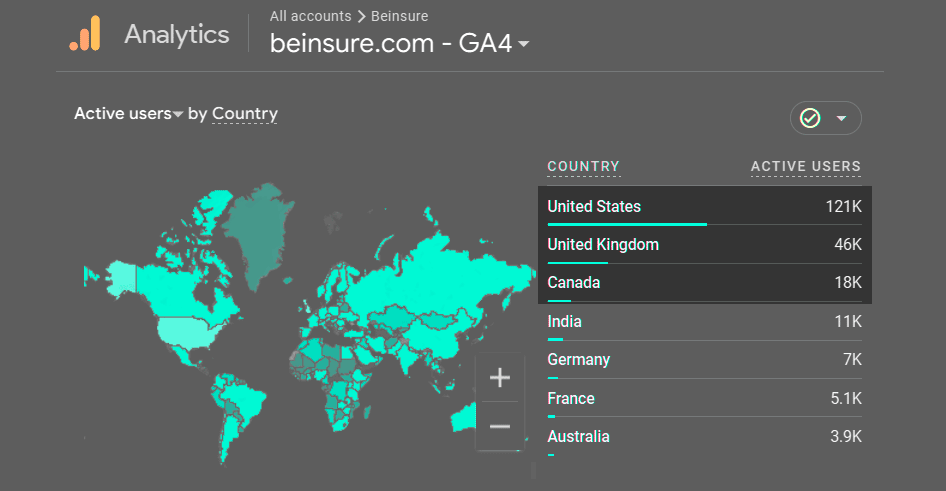The height and width of the screenshot is (491, 946).
Task: Click the ACTIVE USERS column header
Action: tap(805, 166)
